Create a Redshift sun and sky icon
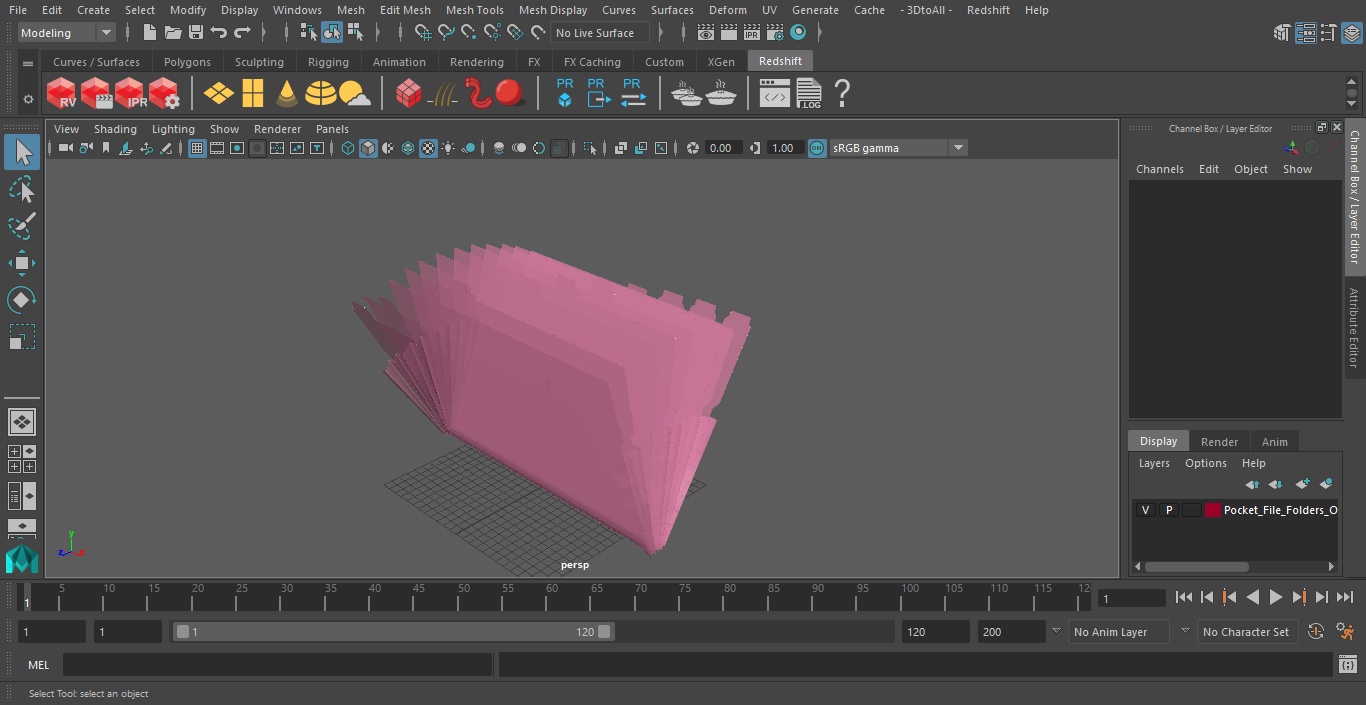1366x705 pixels. [x=355, y=94]
